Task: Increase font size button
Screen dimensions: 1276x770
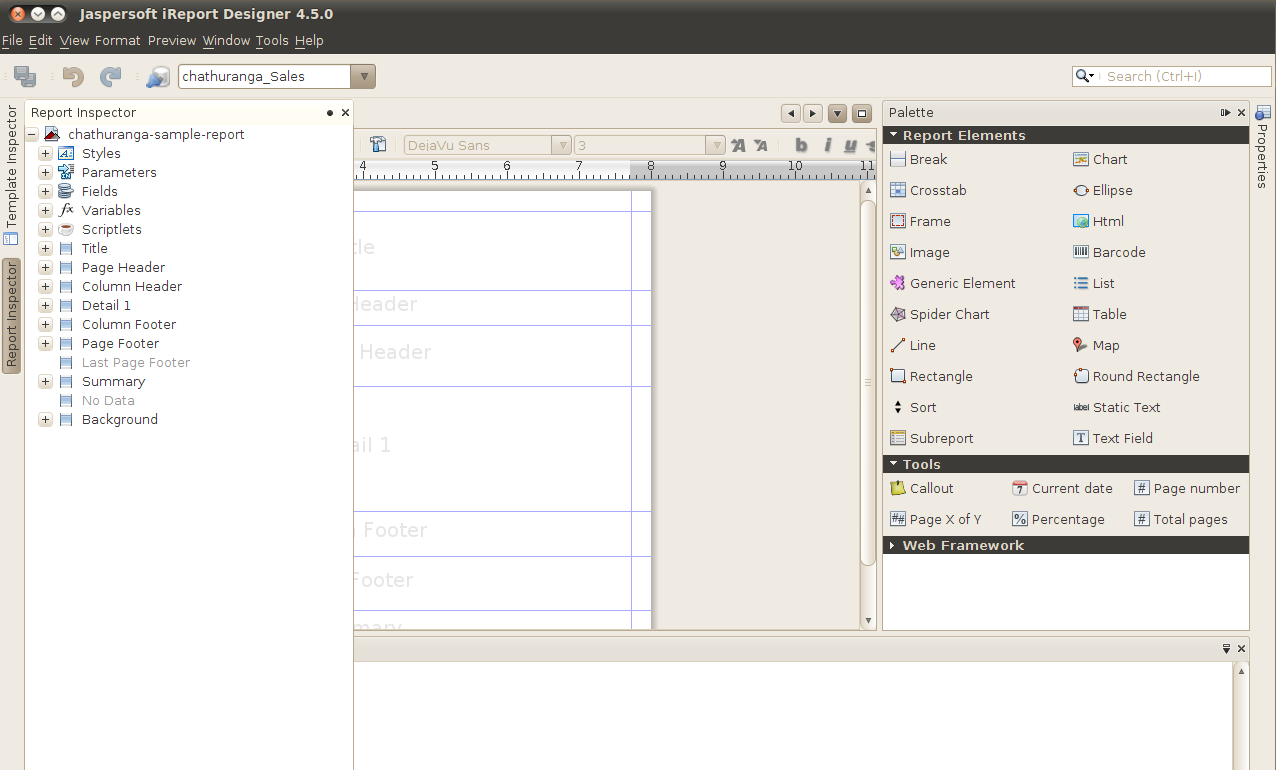Action: point(738,145)
